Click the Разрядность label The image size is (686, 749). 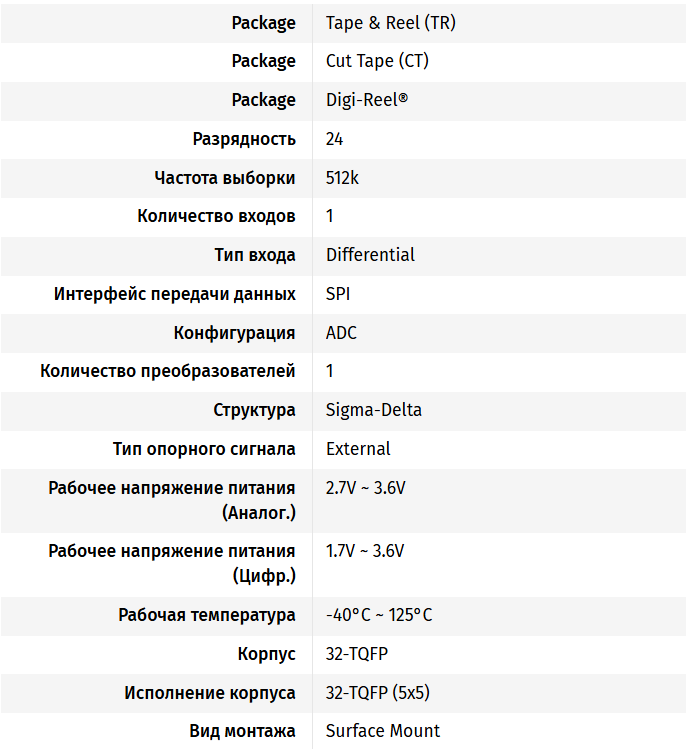[x=244, y=139]
